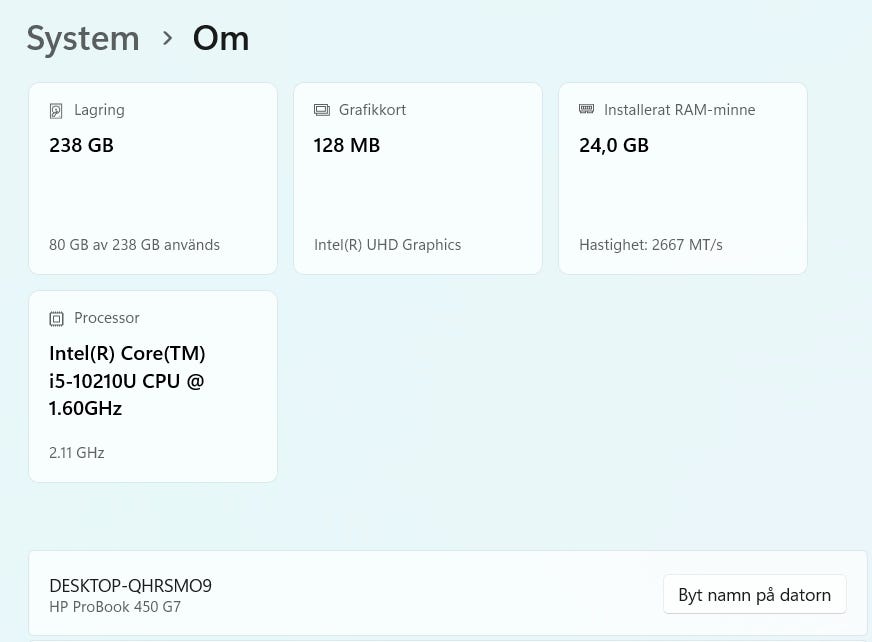872x642 pixels.
Task: Click the DESKTOP-QHRSMO9 device name
Action: pyautogui.click(x=130, y=586)
